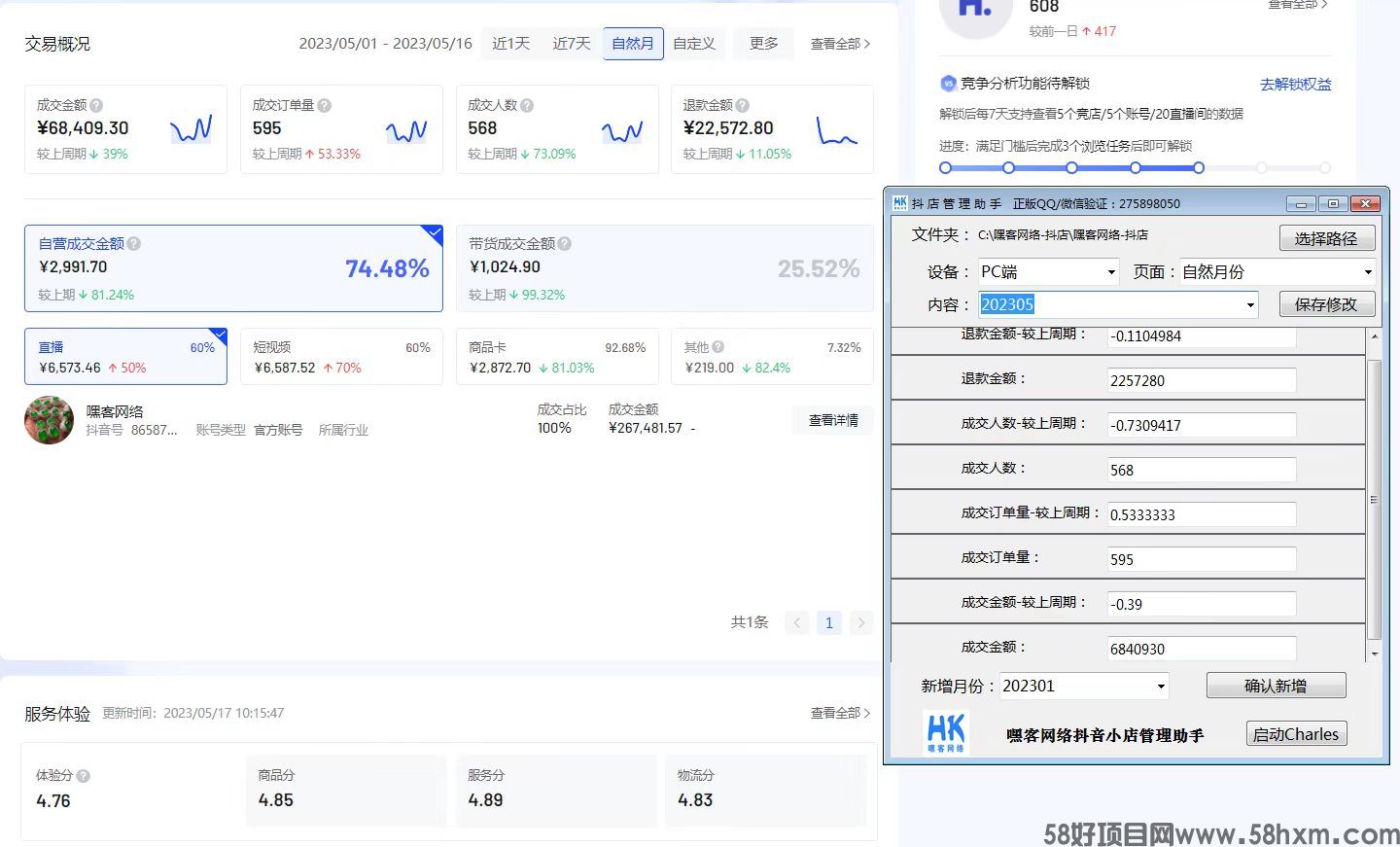Click page 1 in pagination
Viewport: 1400px width, 847px height.
828,622
